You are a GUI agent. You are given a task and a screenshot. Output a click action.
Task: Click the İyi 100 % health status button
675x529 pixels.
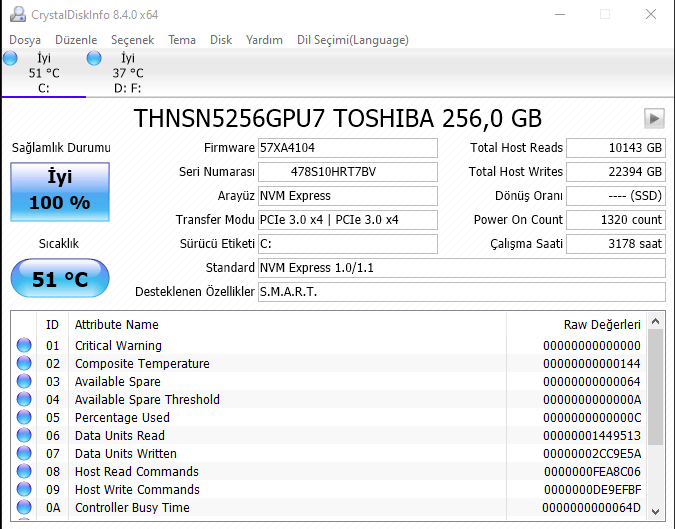(60, 192)
